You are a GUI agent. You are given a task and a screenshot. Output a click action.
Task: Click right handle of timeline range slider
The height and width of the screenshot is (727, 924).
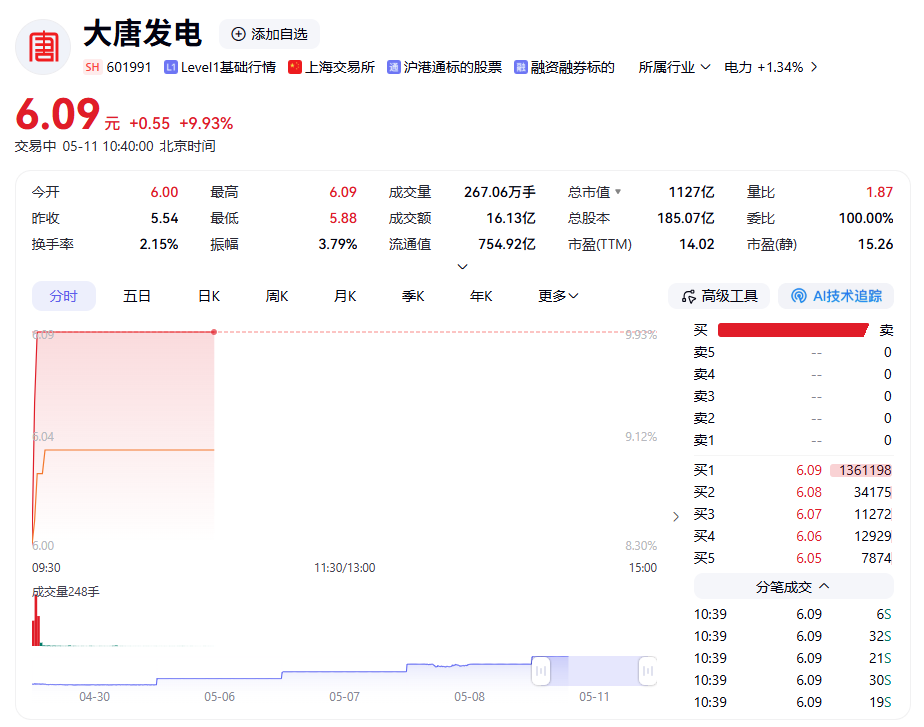click(648, 670)
